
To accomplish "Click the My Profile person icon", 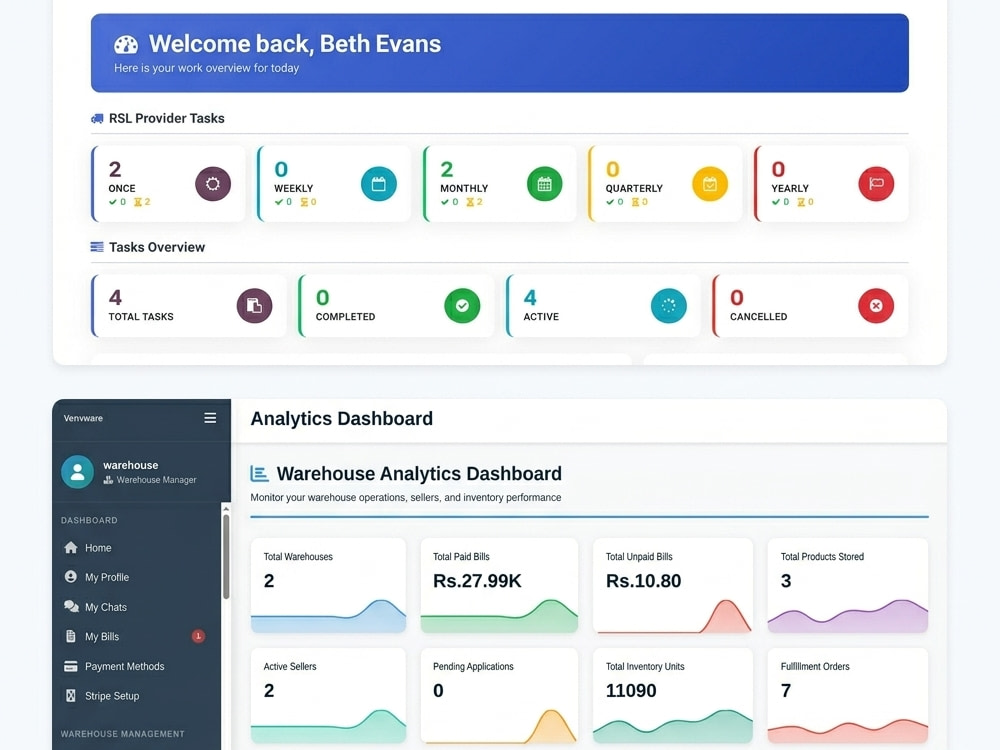I will click(x=71, y=577).
